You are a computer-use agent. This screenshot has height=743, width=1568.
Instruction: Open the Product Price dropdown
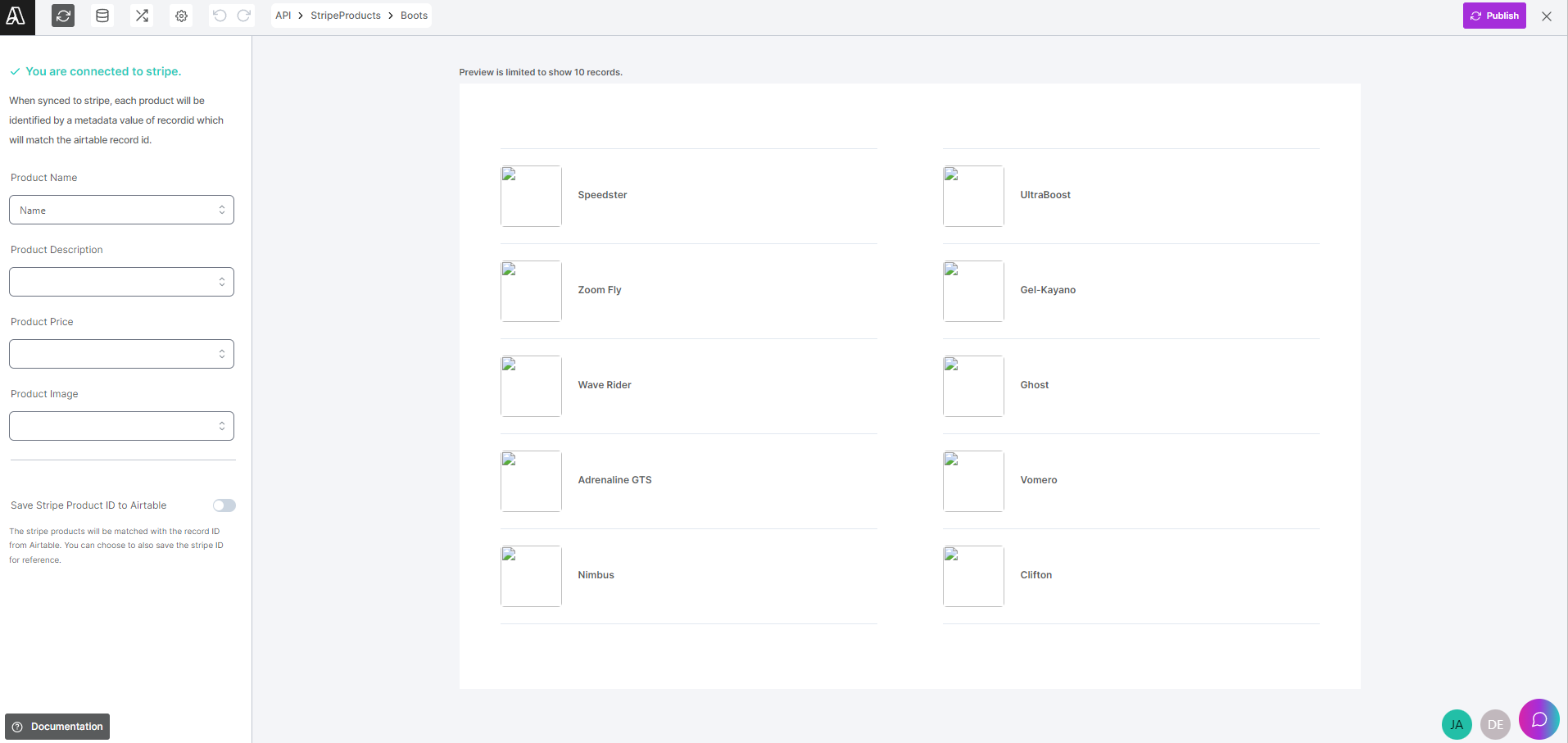pos(121,354)
